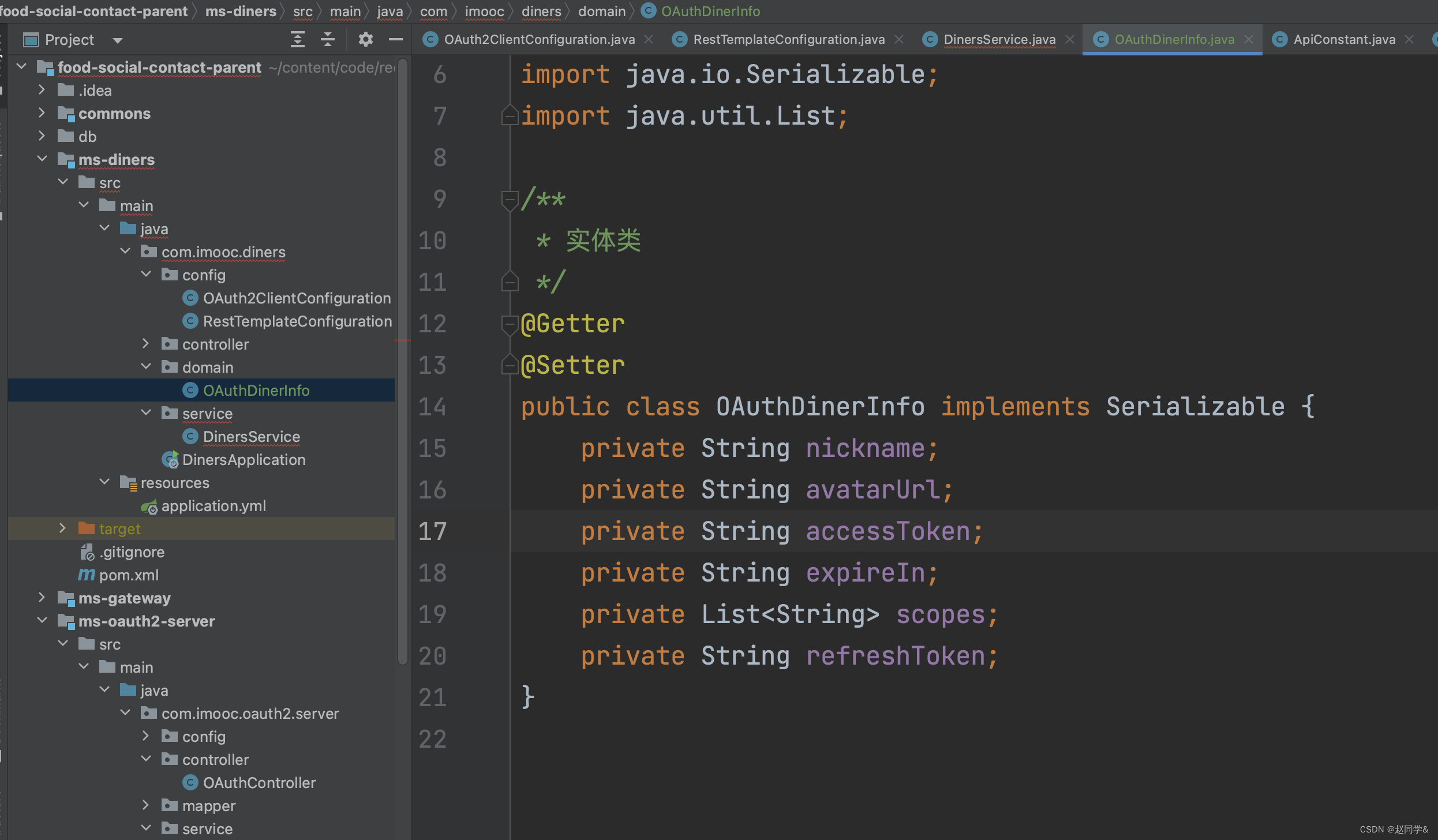1438x840 pixels.
Task: Open .gitignore file in tree
Action: tap(132, 552)
